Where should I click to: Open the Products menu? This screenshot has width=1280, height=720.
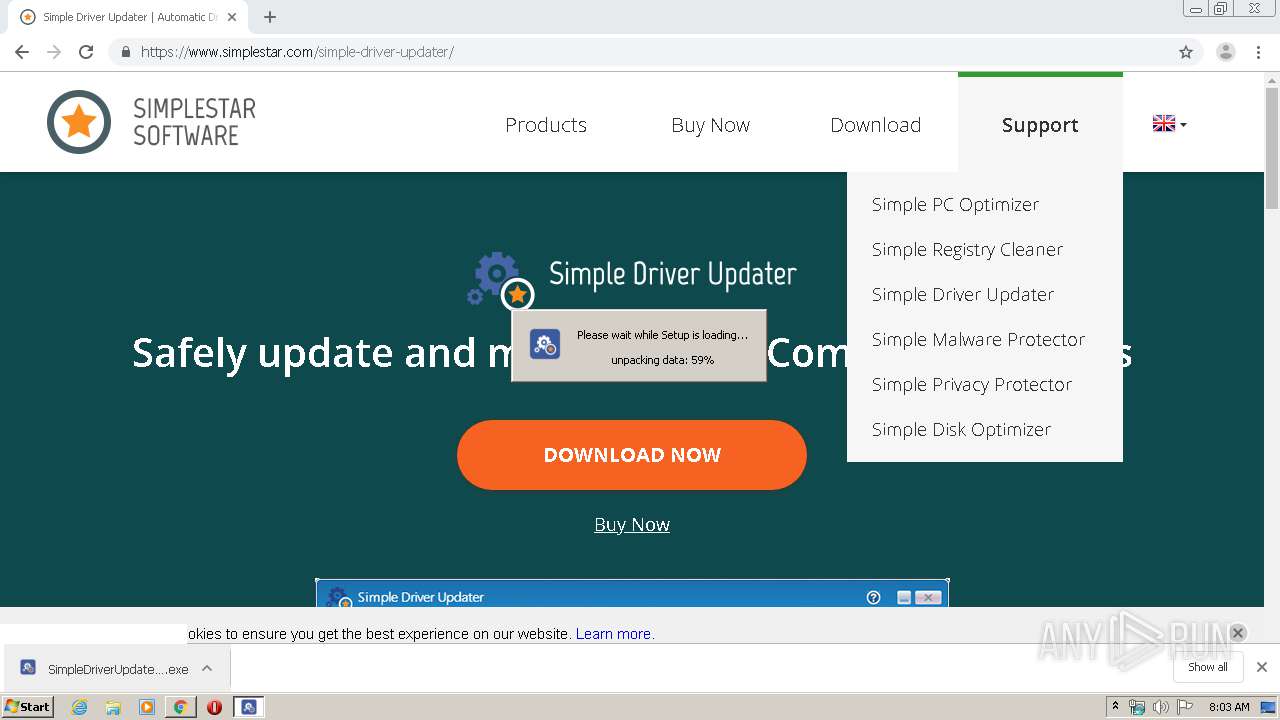(546, 125)
